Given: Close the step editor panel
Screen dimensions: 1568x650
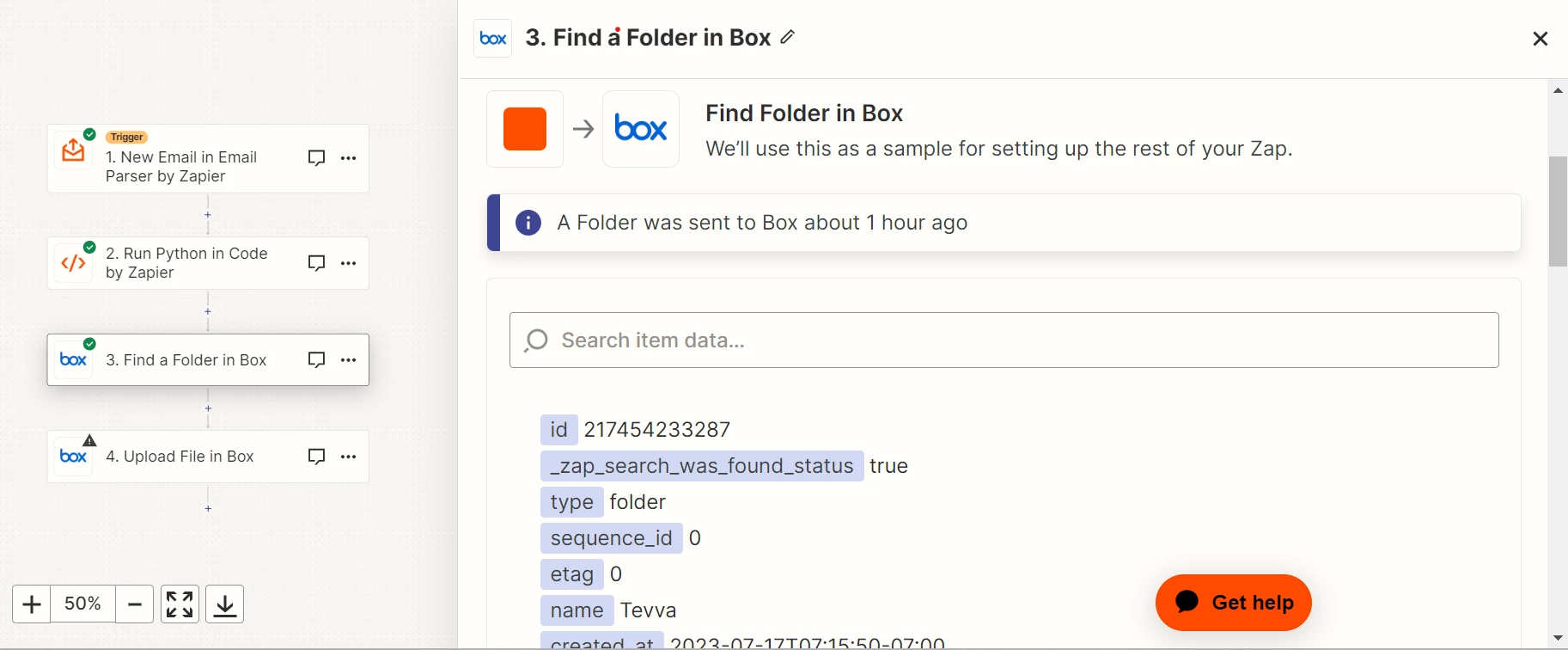Looking at the screenshot, I should (x=1540, y=39).
